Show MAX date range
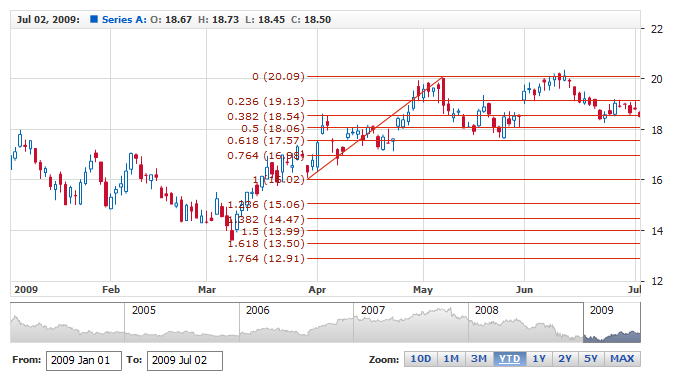Screen dimensions: 700x380 (x=622, y=359)
